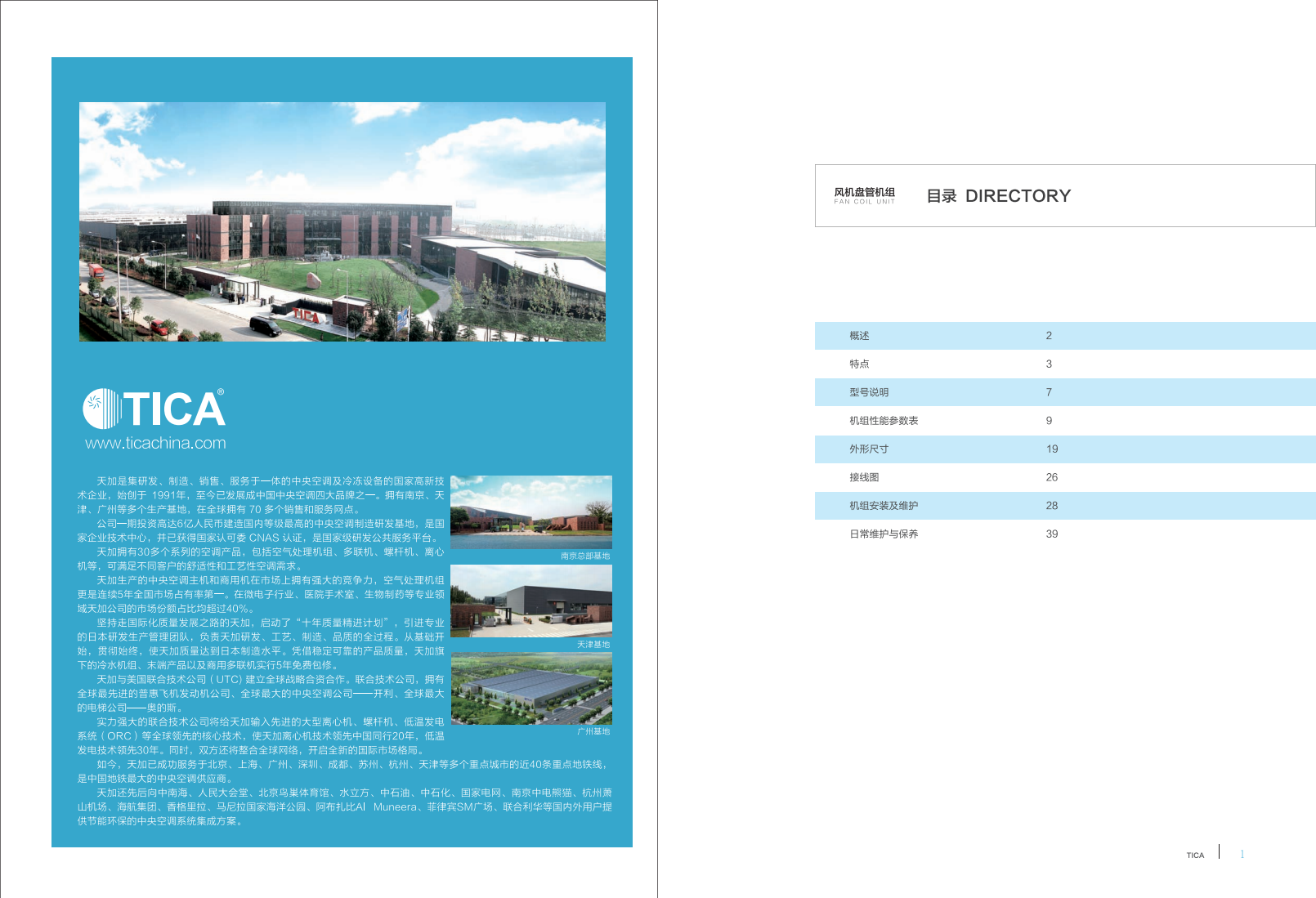Click page number 39 in directory
Viewport: 1316px width, 898px height.
pyautogui.click(x=1051, y=534)
